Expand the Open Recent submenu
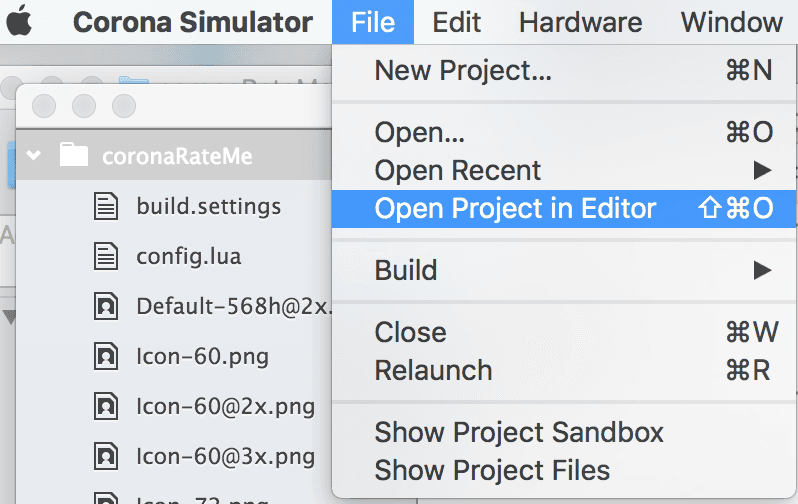Screen dimensions: 798x504 click(x=762, y=170)
